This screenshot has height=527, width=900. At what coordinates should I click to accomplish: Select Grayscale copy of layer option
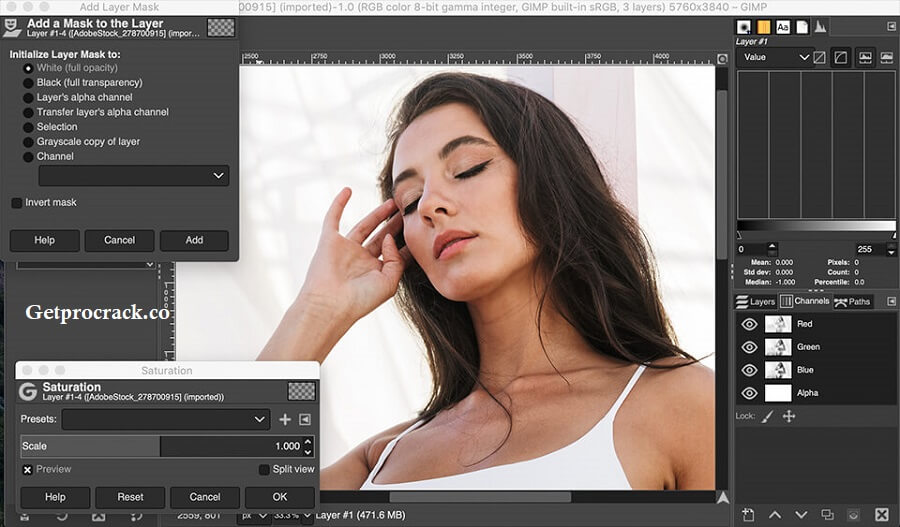(x=28, y=142)
